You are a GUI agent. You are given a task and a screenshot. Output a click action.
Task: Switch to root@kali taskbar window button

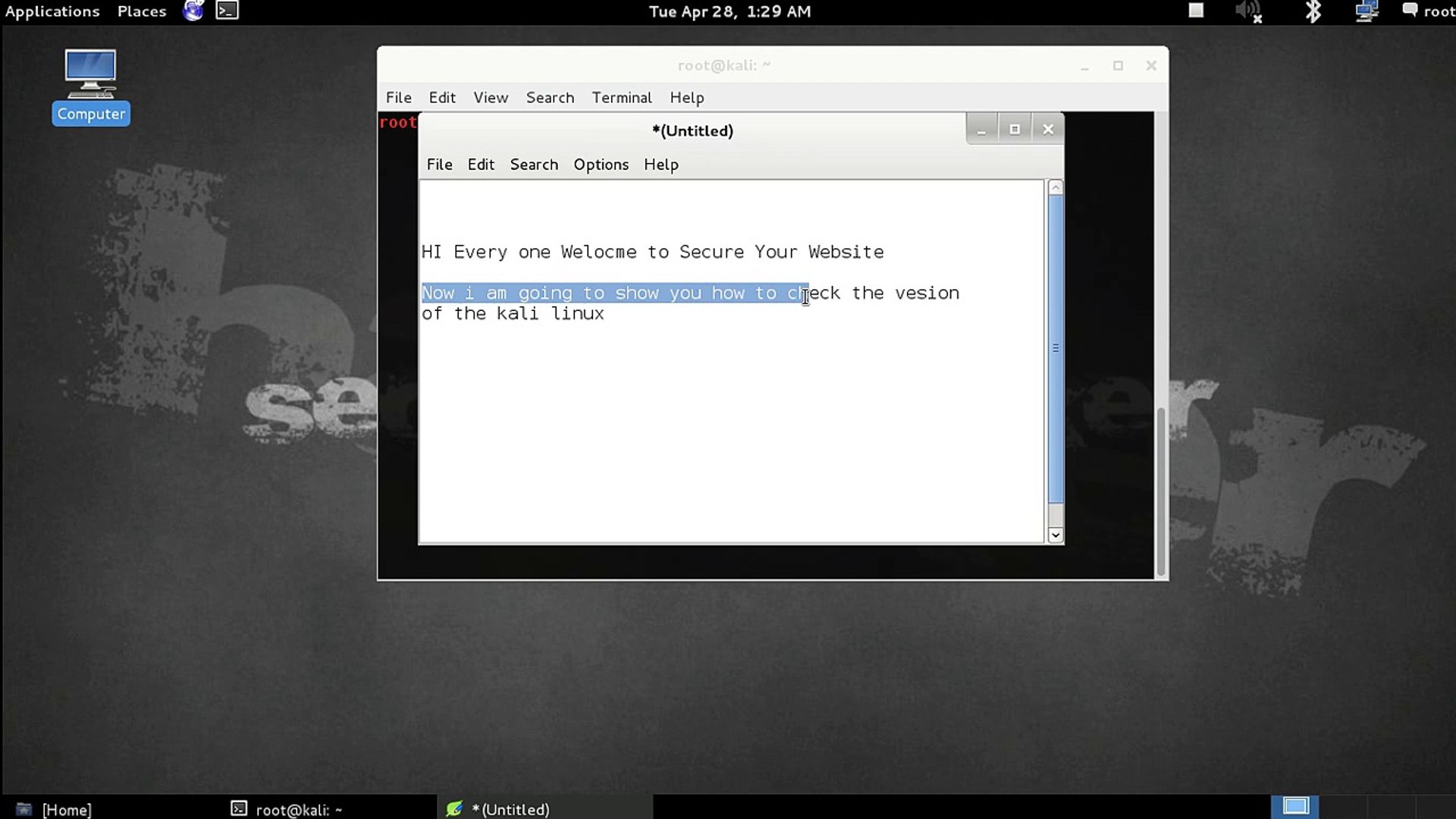288,809
